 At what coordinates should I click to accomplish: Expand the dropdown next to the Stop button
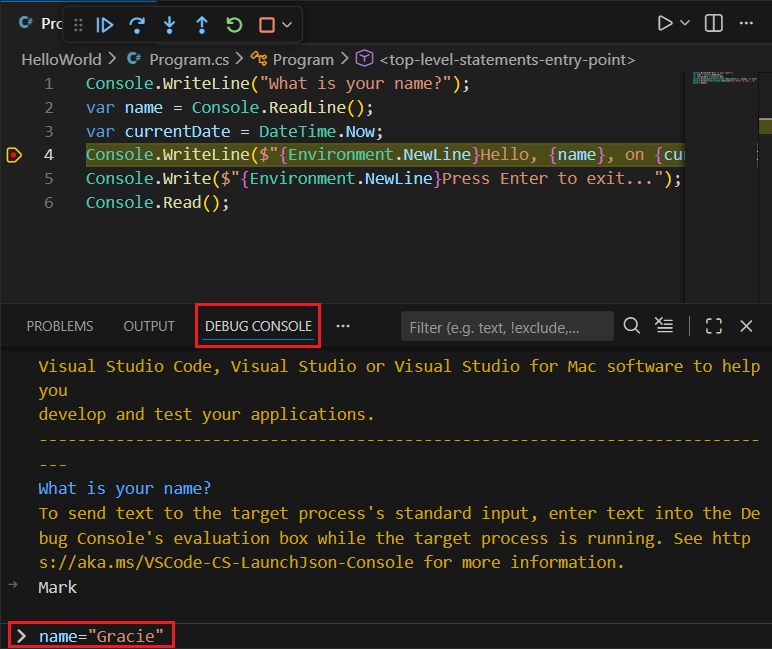pyautogui.click(x=288, y=25)
